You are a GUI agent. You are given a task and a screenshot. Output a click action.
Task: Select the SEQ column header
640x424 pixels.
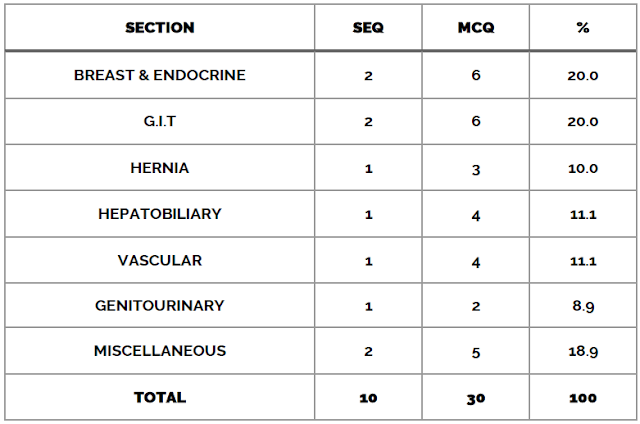[368, 28]
